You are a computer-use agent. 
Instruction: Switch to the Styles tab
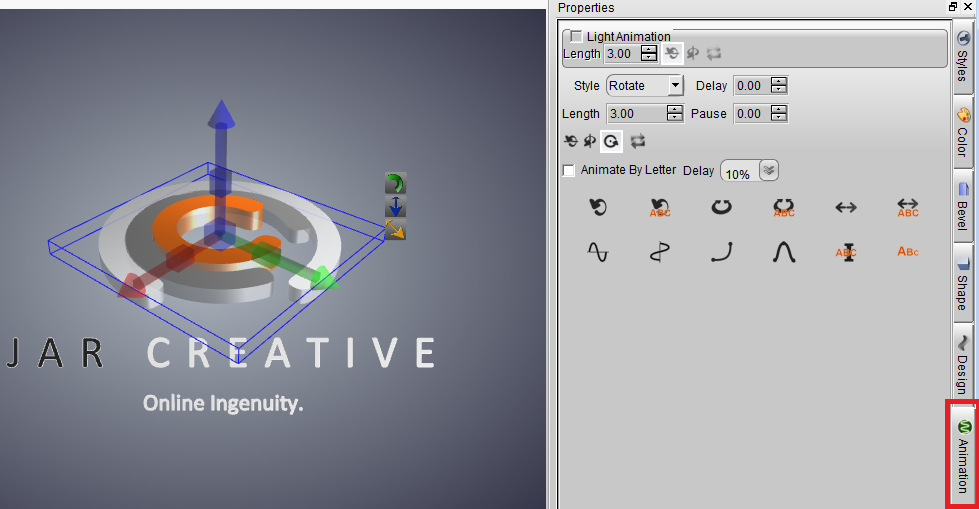(963, 57)
